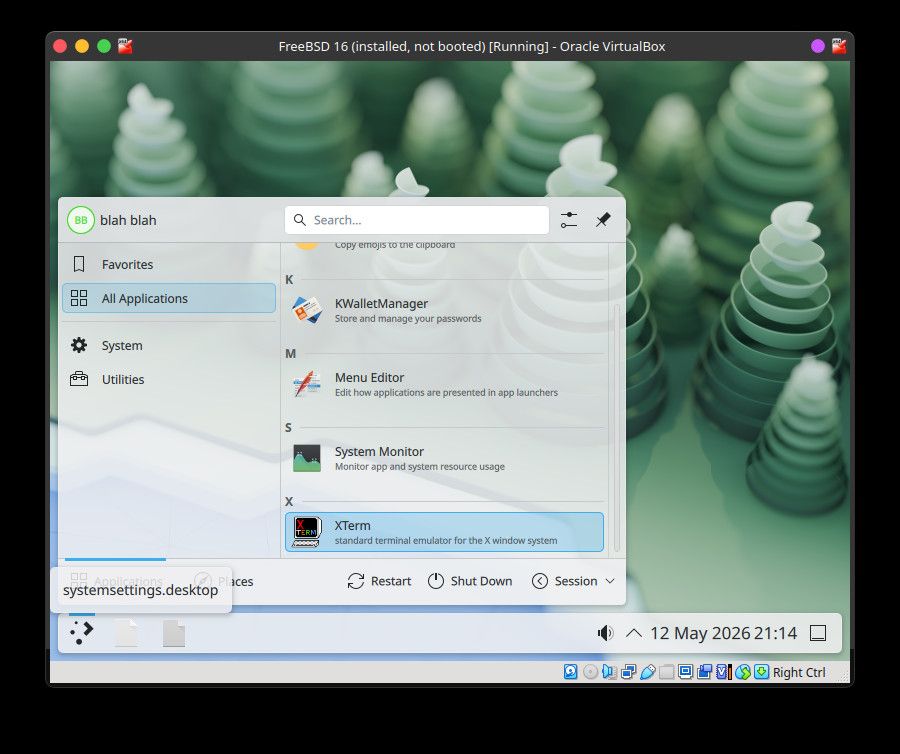Click VirtualBox optical disc status icon
The image size is (900, 754).
(590, 672)
